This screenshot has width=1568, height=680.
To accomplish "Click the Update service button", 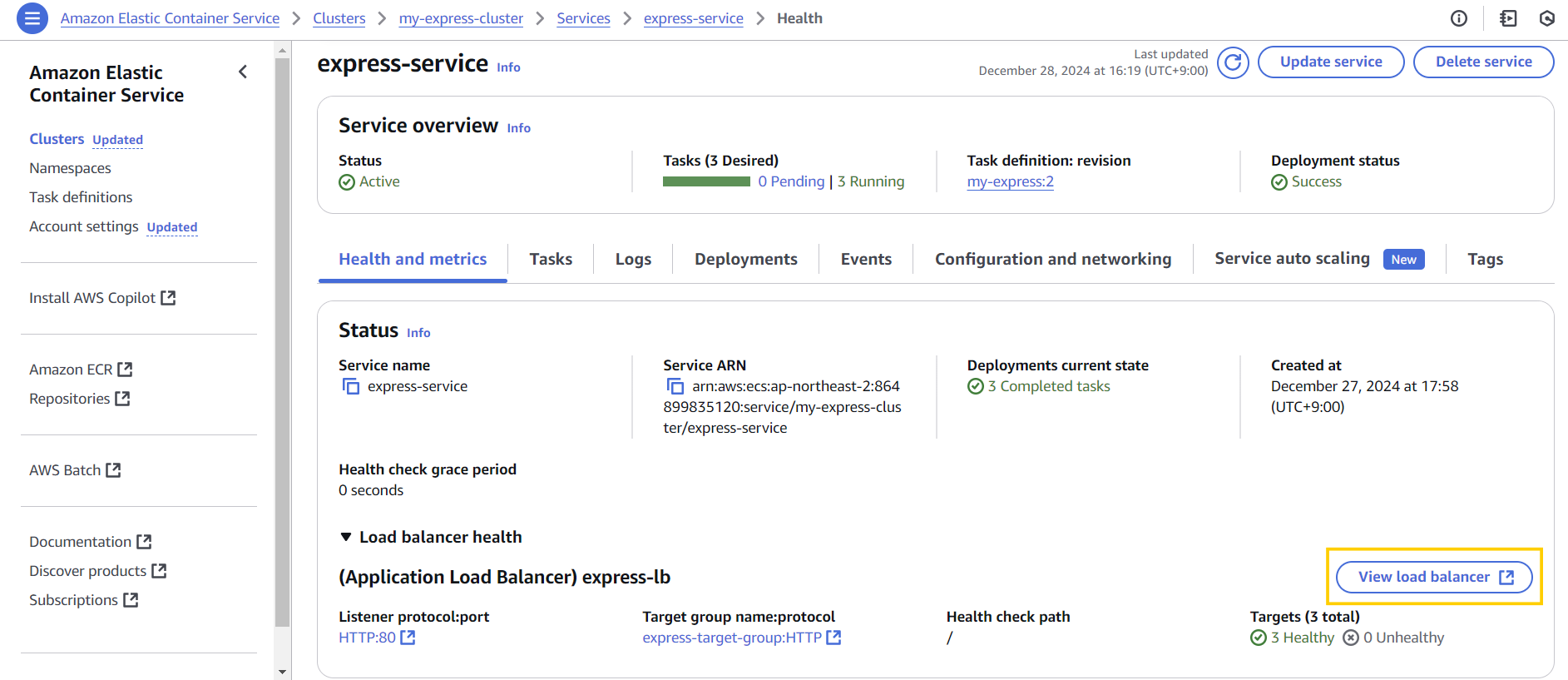I will tap(1331, 62).
